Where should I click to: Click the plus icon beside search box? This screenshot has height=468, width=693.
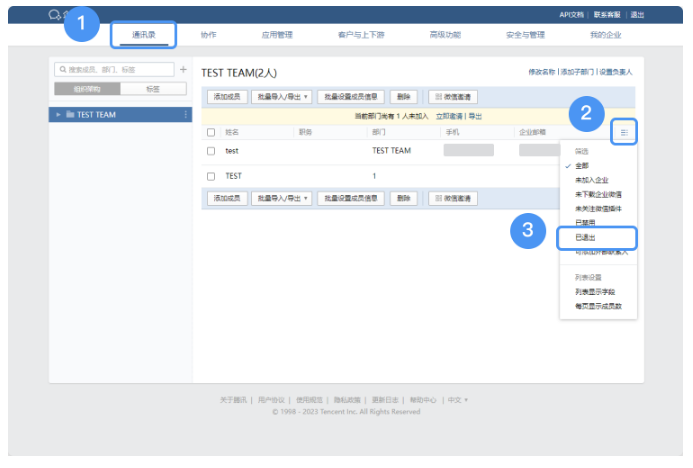(183, 70)
